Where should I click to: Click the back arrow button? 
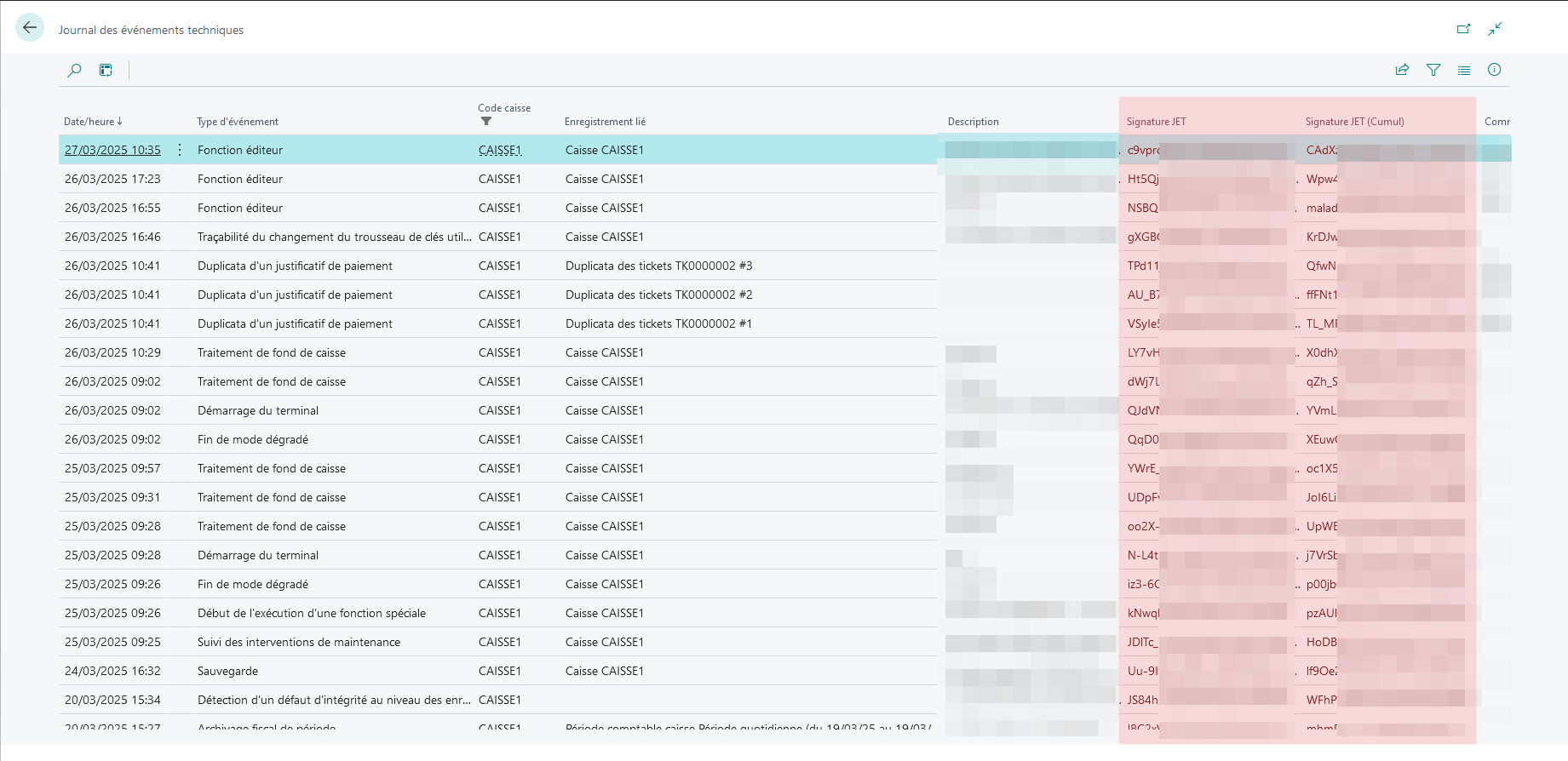[x=30, y=27]
